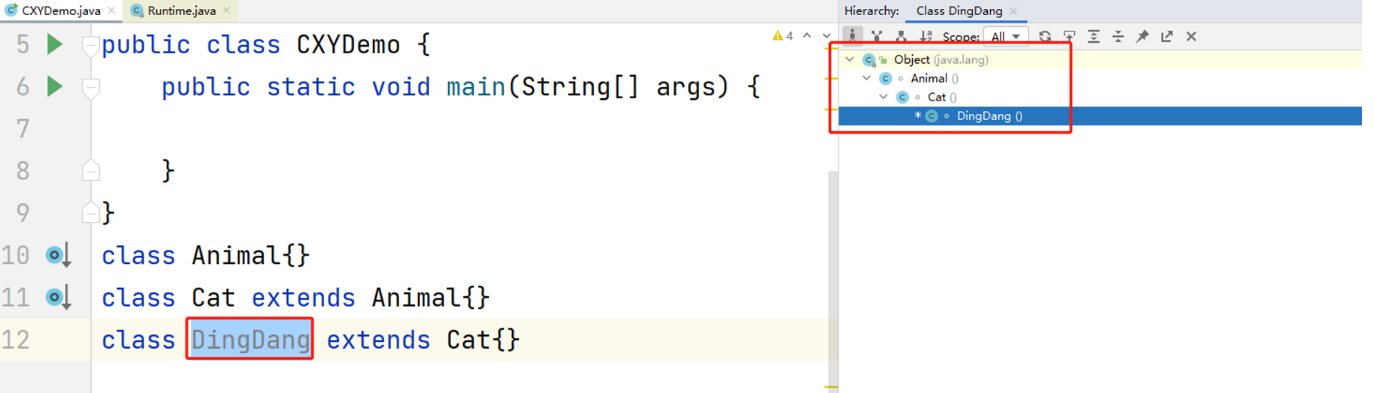
Task: Go to the next highlighted problem arrow
Action: [x=826, y=36]
